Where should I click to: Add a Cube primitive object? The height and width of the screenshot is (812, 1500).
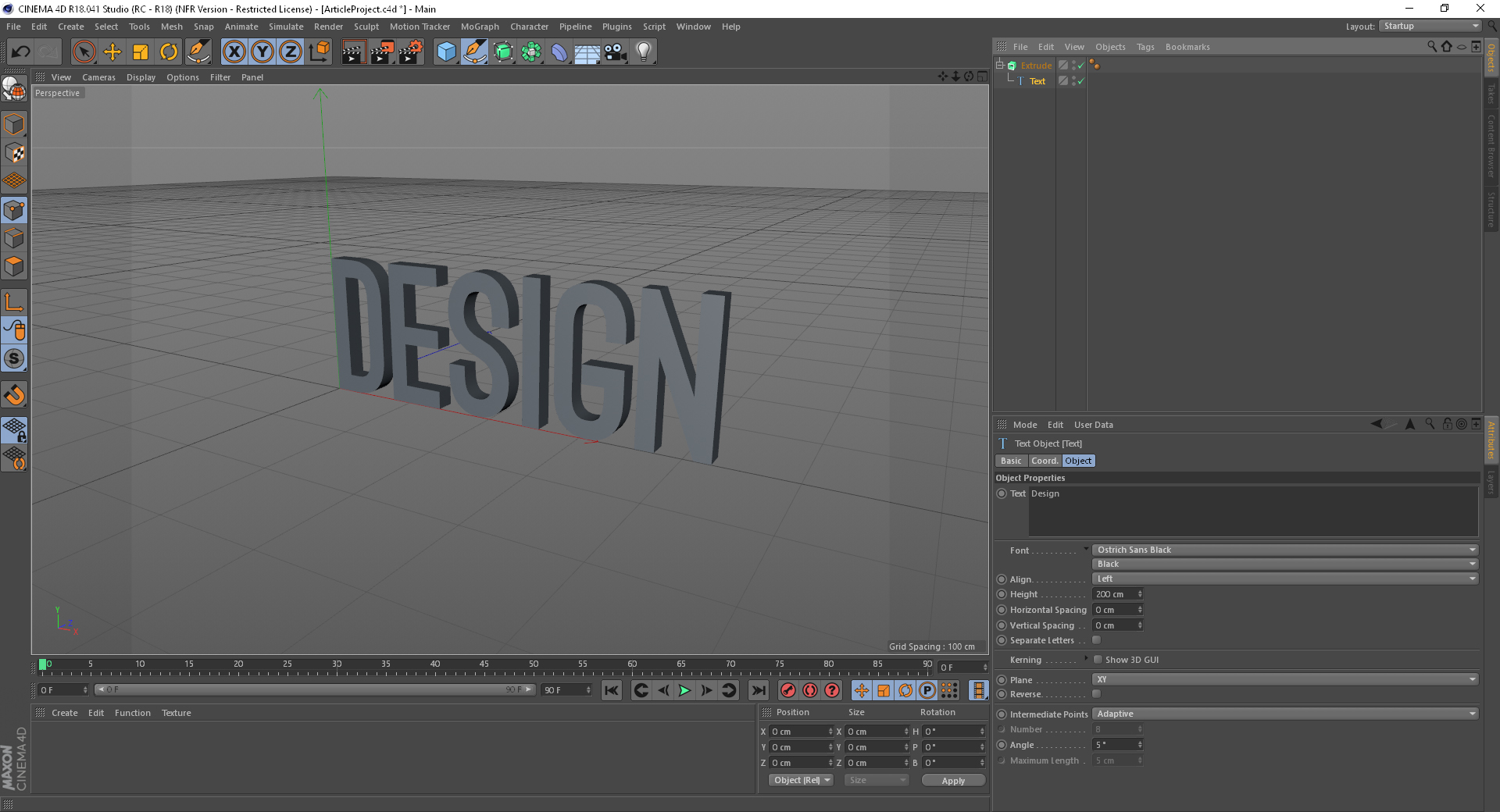click(x=446, y=52)
